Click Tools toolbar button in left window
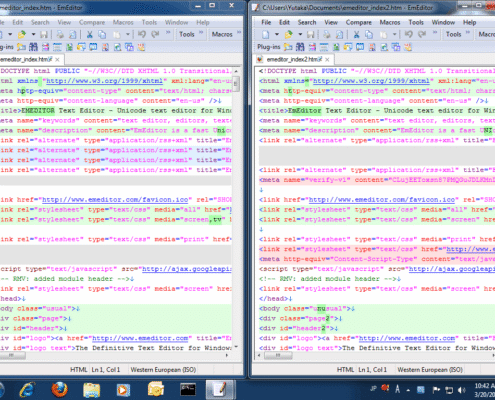495x400 pixels. (x=187, y=34)
